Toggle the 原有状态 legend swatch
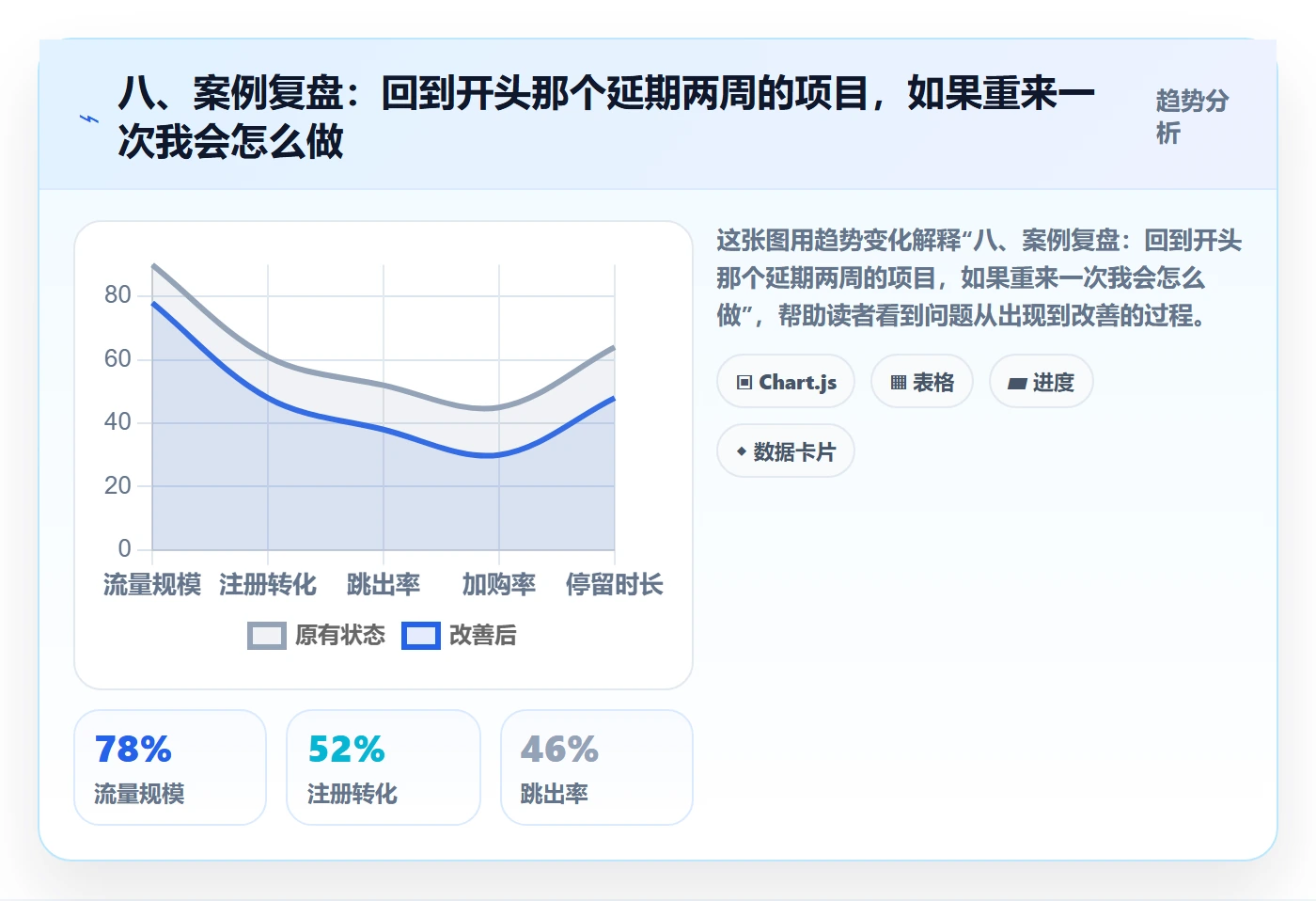The image size is (1316, 901). 267,636
